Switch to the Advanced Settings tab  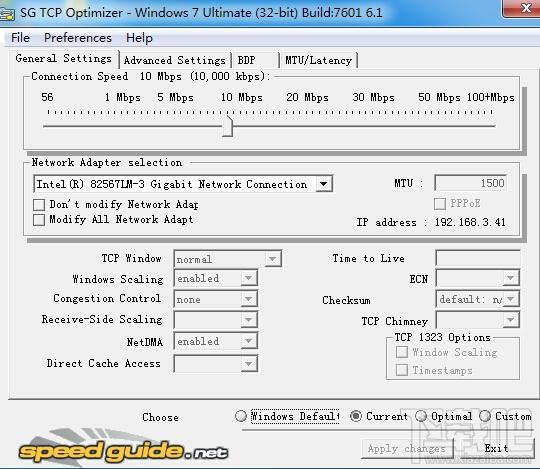tap(175, 60)
